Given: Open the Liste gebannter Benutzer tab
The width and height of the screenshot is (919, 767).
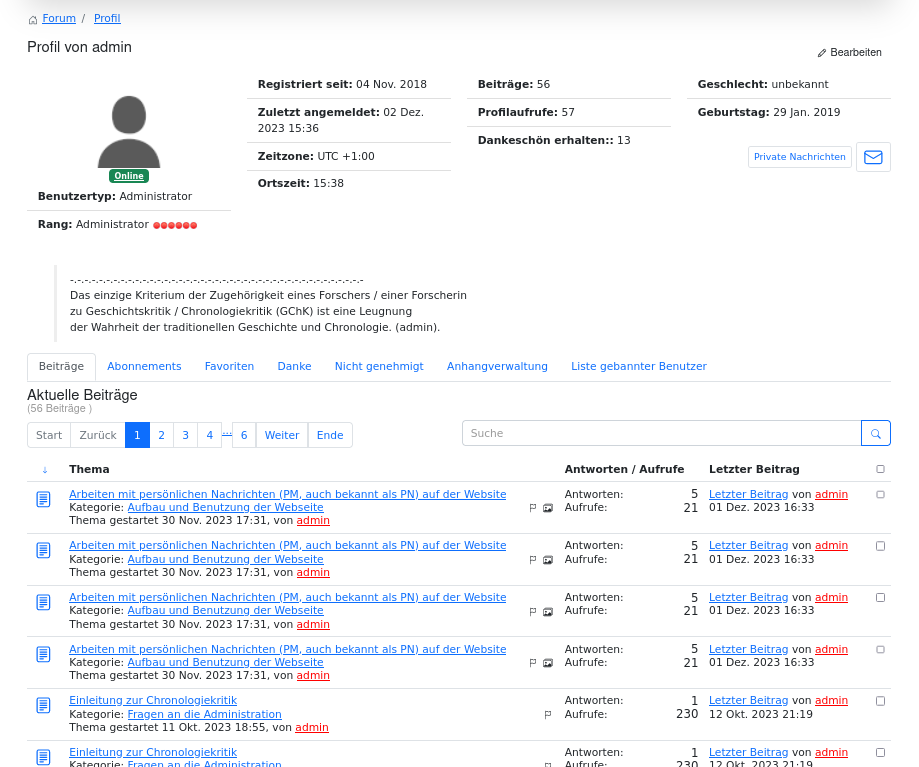Looking at the screenshot, I should 638,367.
